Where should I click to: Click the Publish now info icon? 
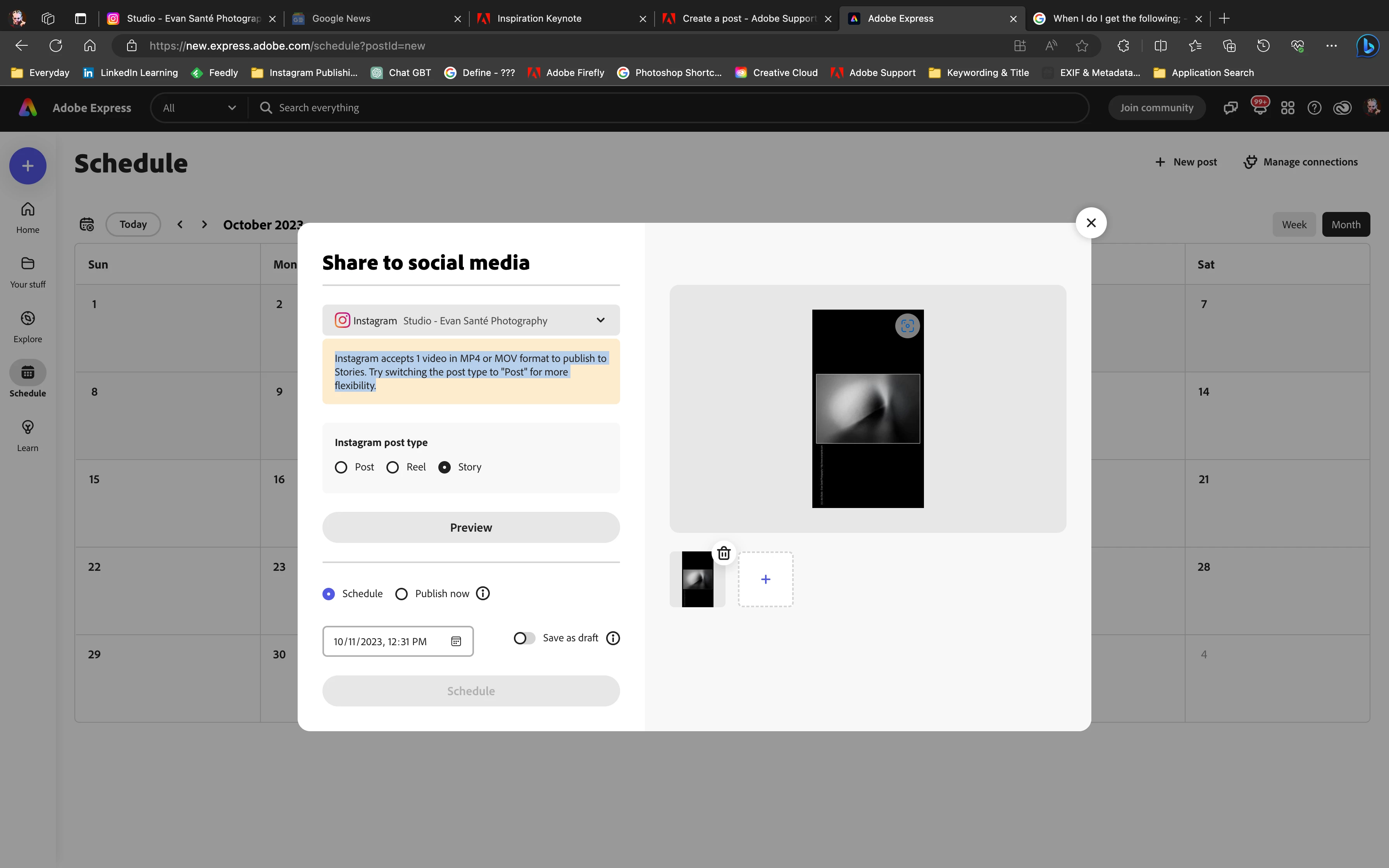483,594
